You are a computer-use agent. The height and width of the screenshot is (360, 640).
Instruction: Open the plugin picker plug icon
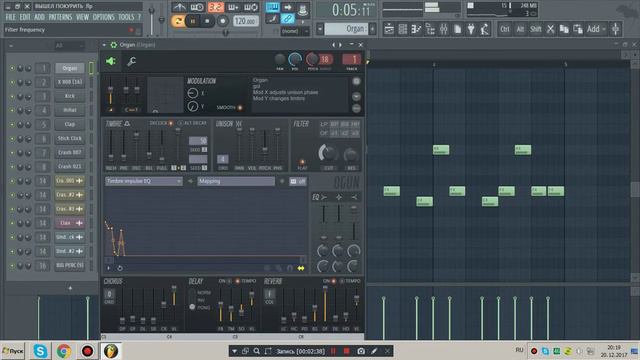point(471,29)
